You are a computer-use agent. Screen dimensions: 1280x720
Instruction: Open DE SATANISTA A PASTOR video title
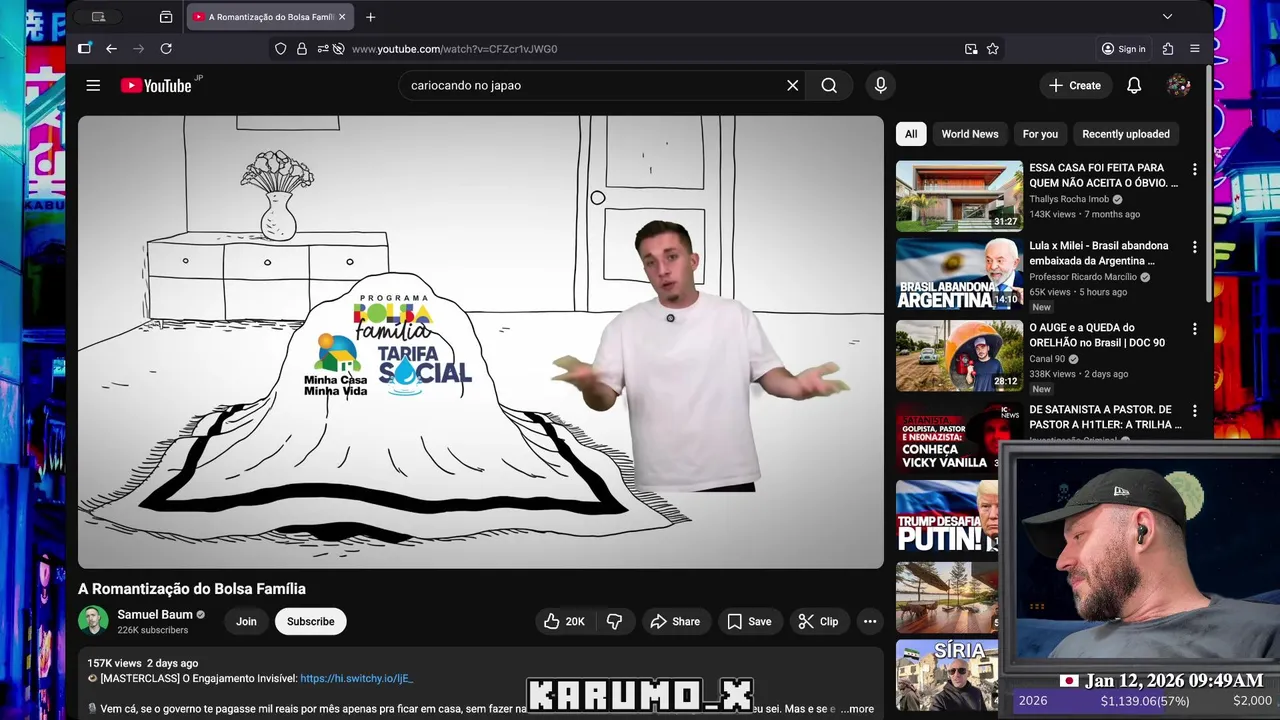1104,417
